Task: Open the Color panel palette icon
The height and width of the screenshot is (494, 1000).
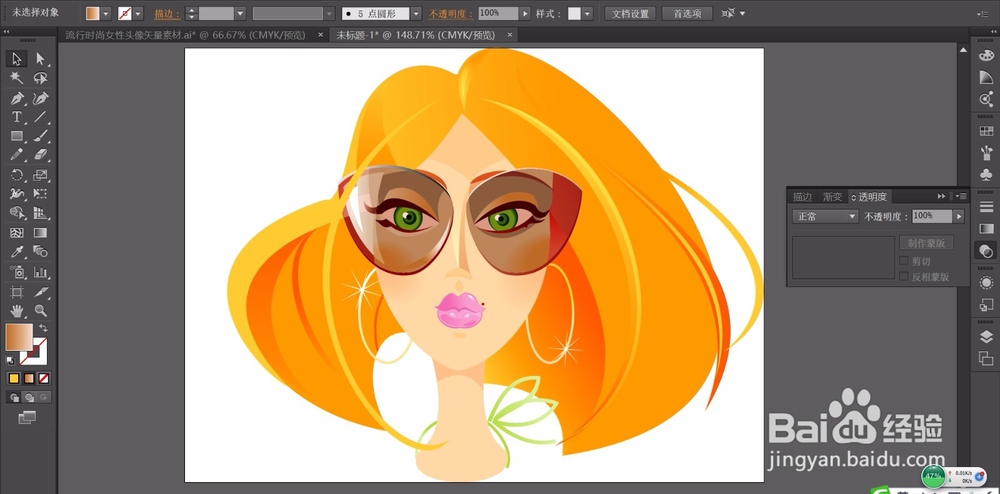Action: pyautogui.click(x=986, y=56)
